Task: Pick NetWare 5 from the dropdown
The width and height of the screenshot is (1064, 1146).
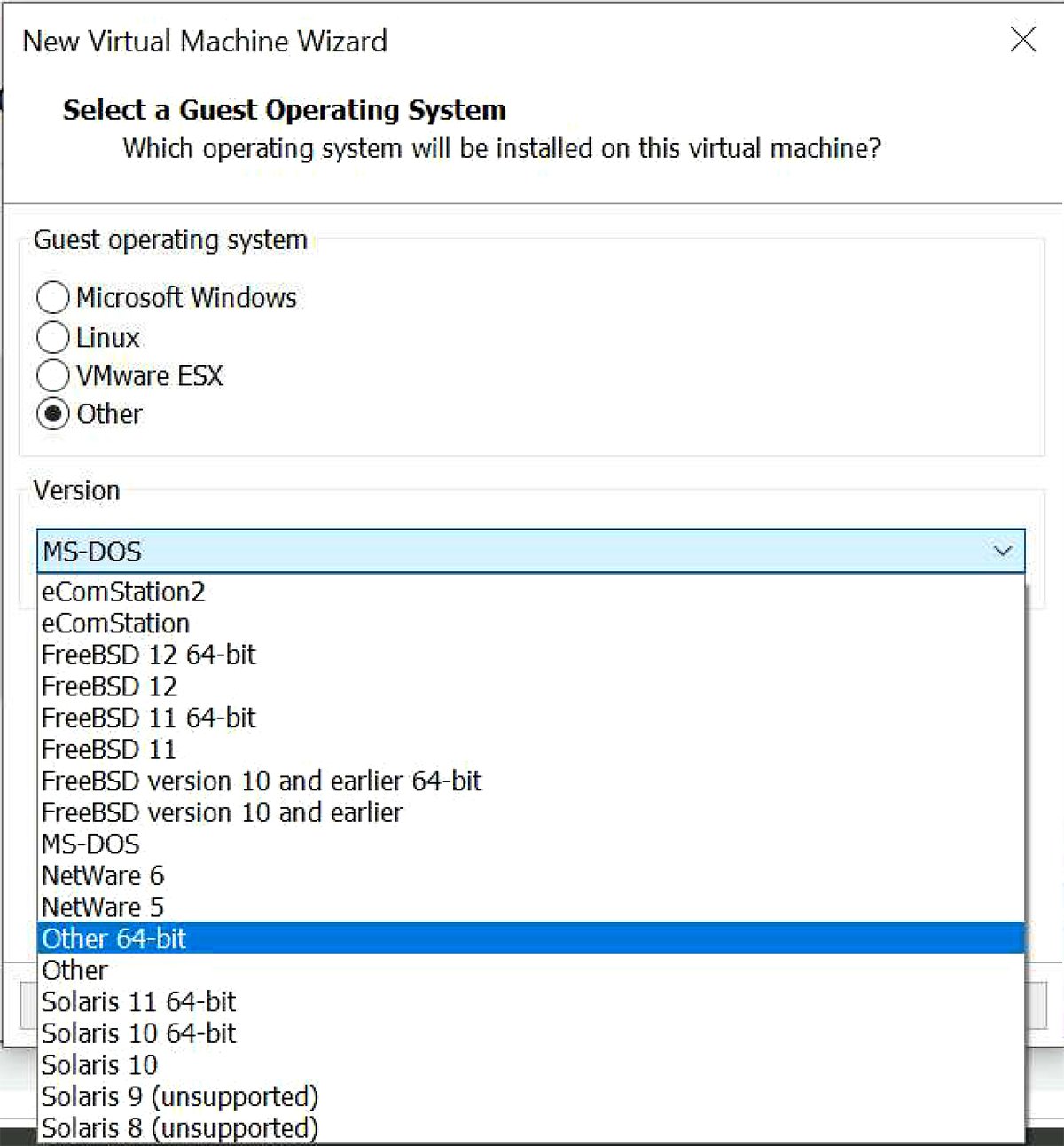Action: [x=103, y=907]
